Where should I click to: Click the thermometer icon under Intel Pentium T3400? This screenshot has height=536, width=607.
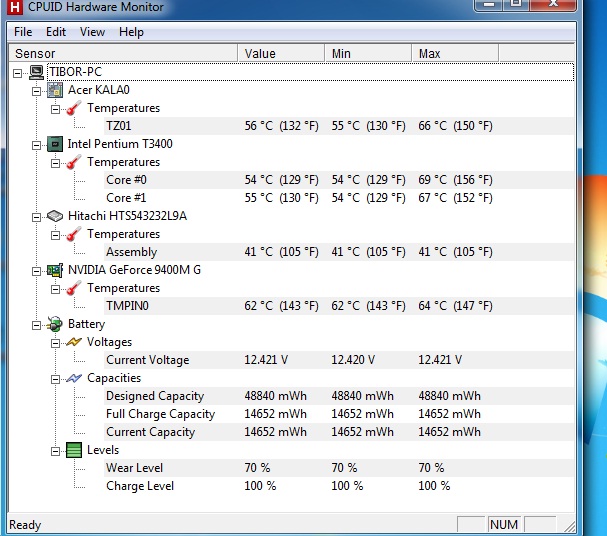pos(74,163)
